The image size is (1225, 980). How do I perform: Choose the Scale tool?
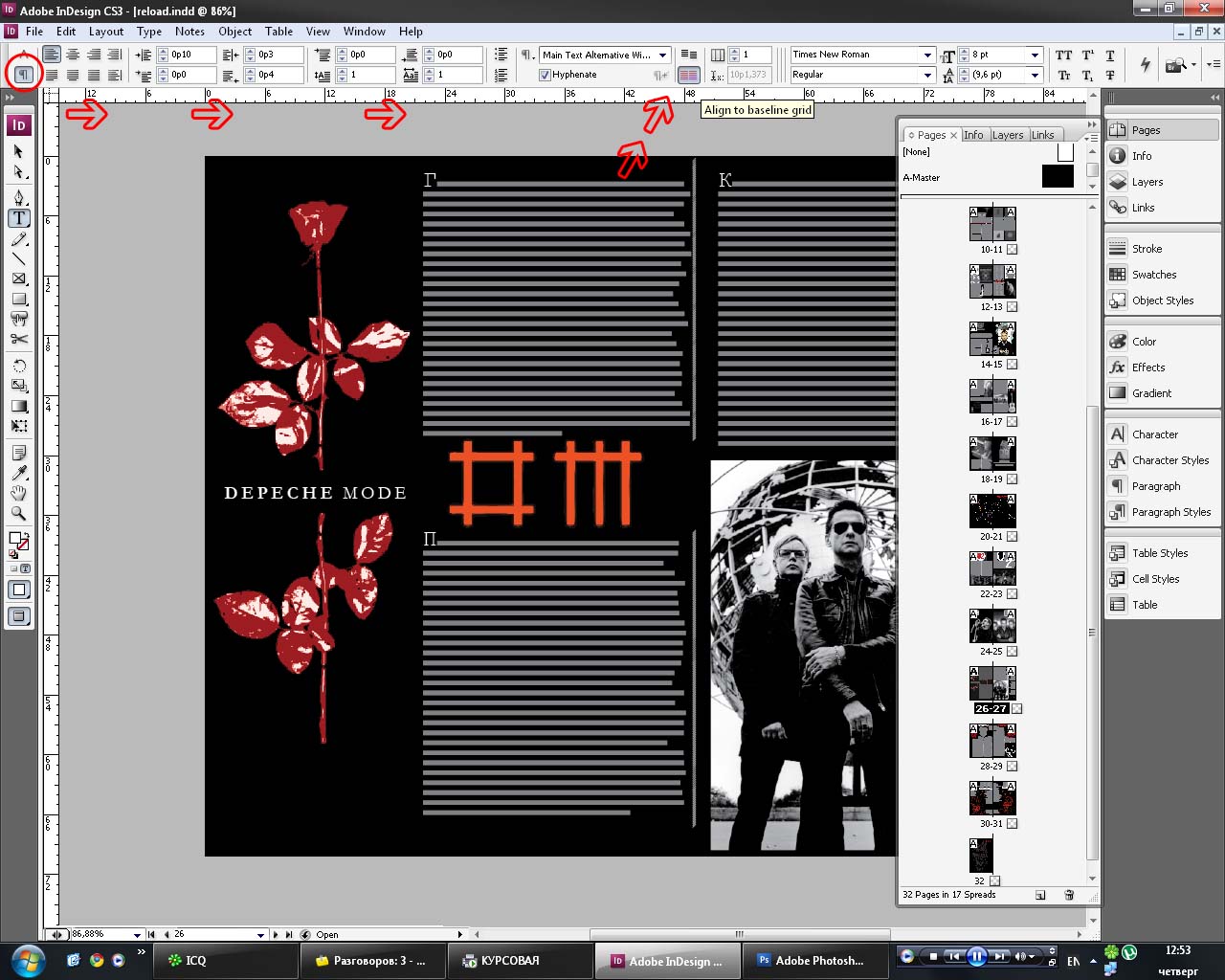coord(18,386)
